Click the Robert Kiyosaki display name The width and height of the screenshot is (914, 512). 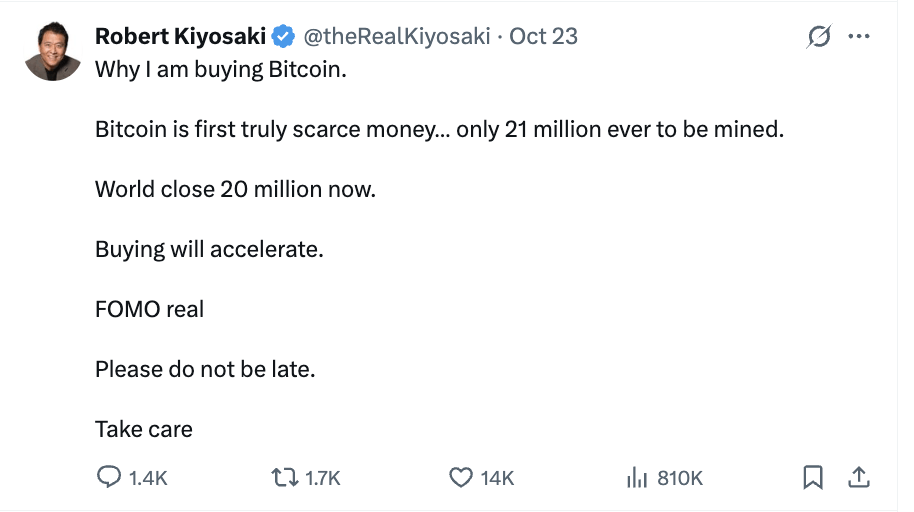180,37
